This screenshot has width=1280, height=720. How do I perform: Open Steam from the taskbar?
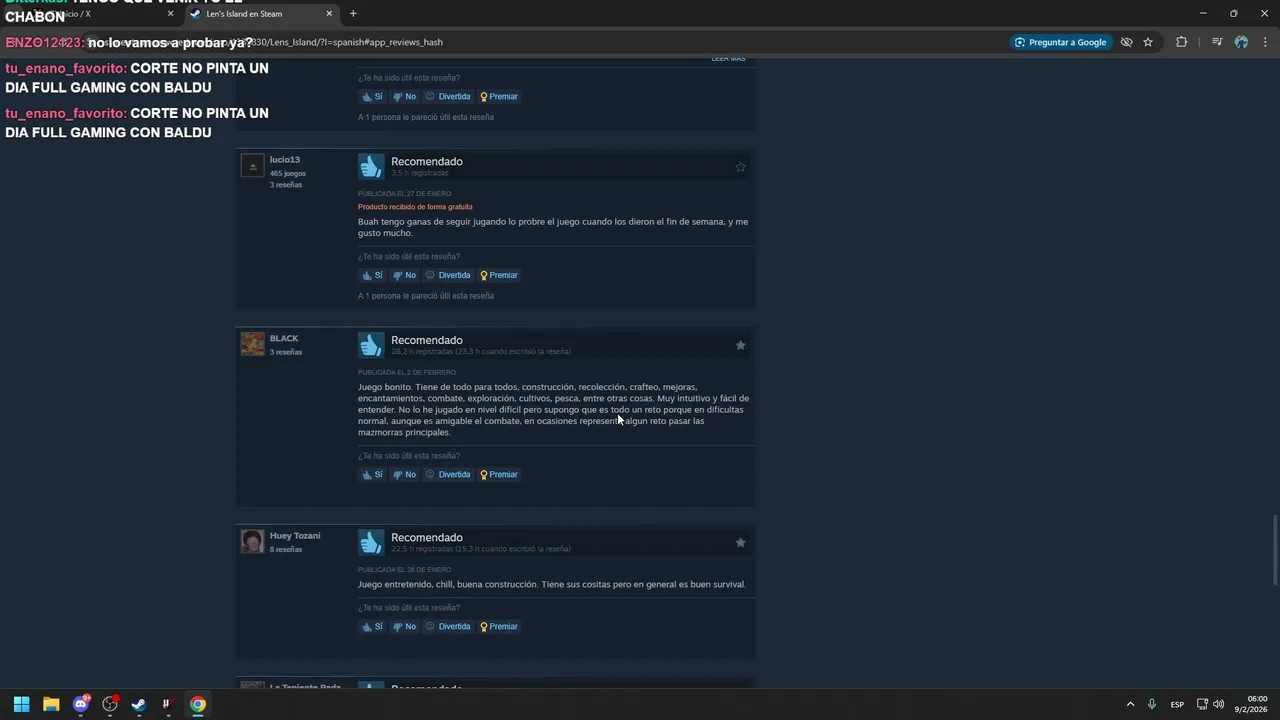(x=139, y=704)
